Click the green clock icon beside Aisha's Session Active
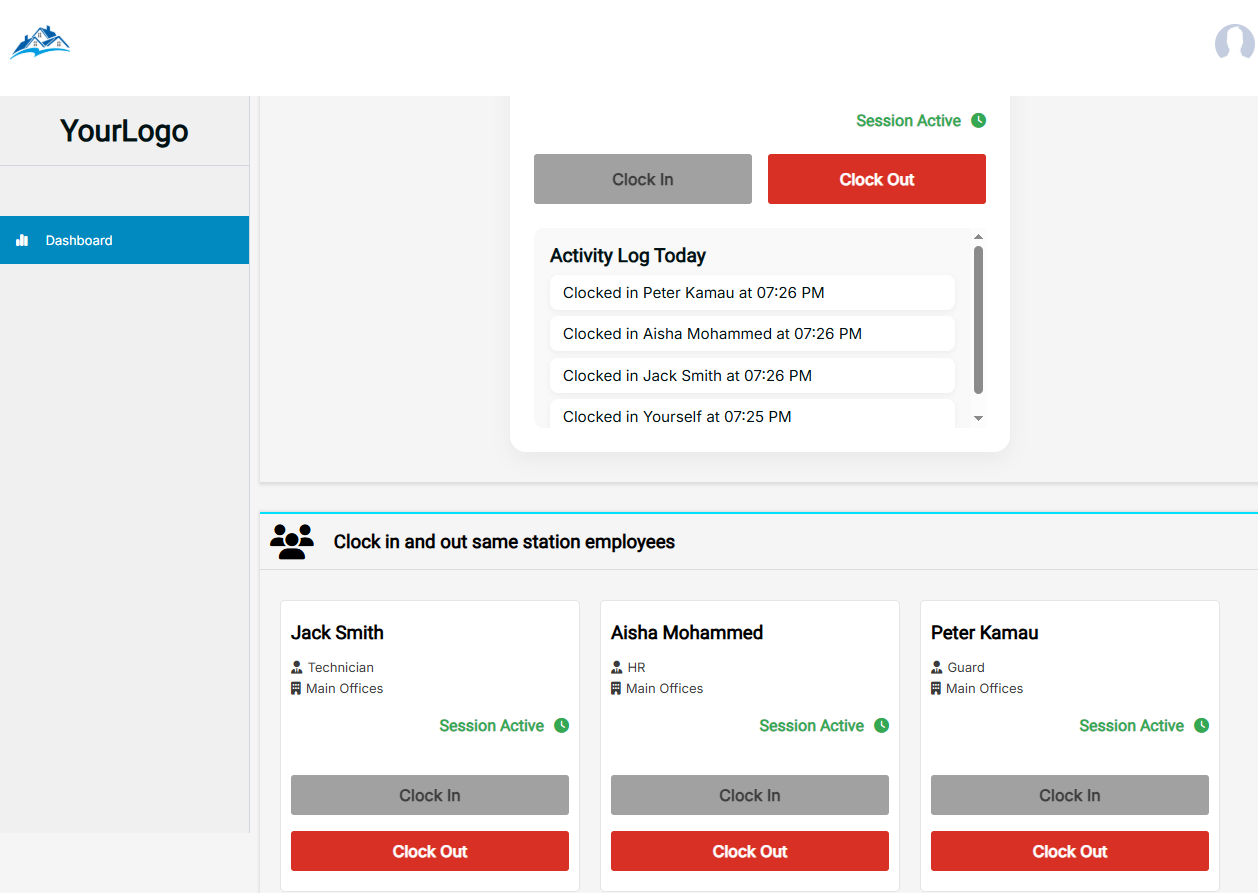Image resolution: width=1258 pixels, height=893 pixels. tap(881, 725)
